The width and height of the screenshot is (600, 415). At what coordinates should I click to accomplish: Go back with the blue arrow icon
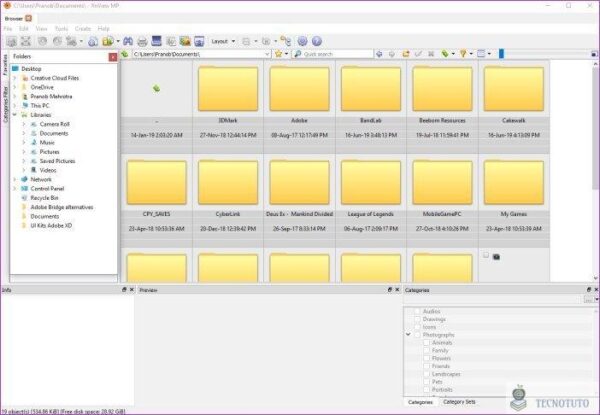[x=379, y=54]
